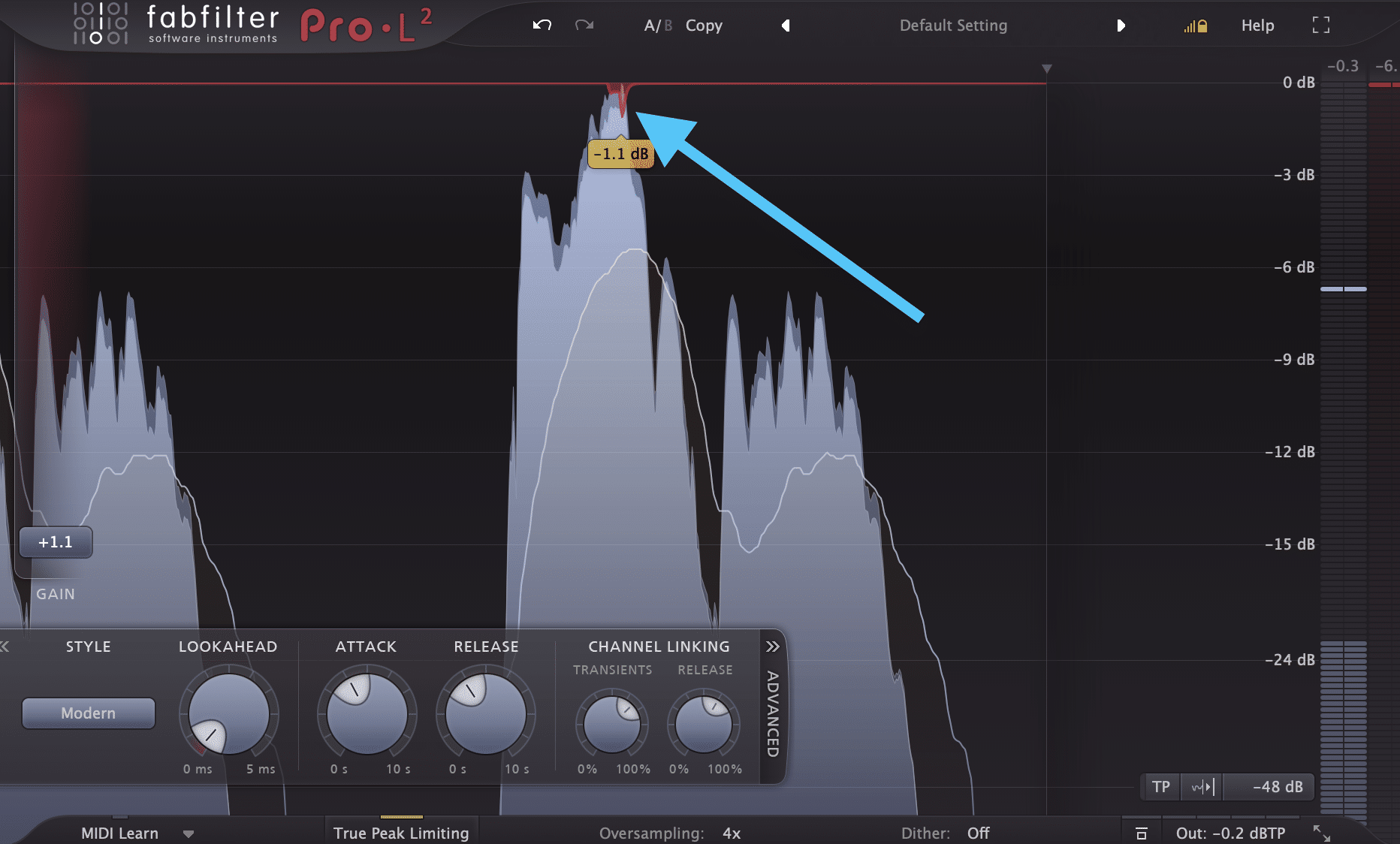The width and height of the screenshot is (1400, 844).
Task: Open the Dither Off menu
Action: [946, 833]
